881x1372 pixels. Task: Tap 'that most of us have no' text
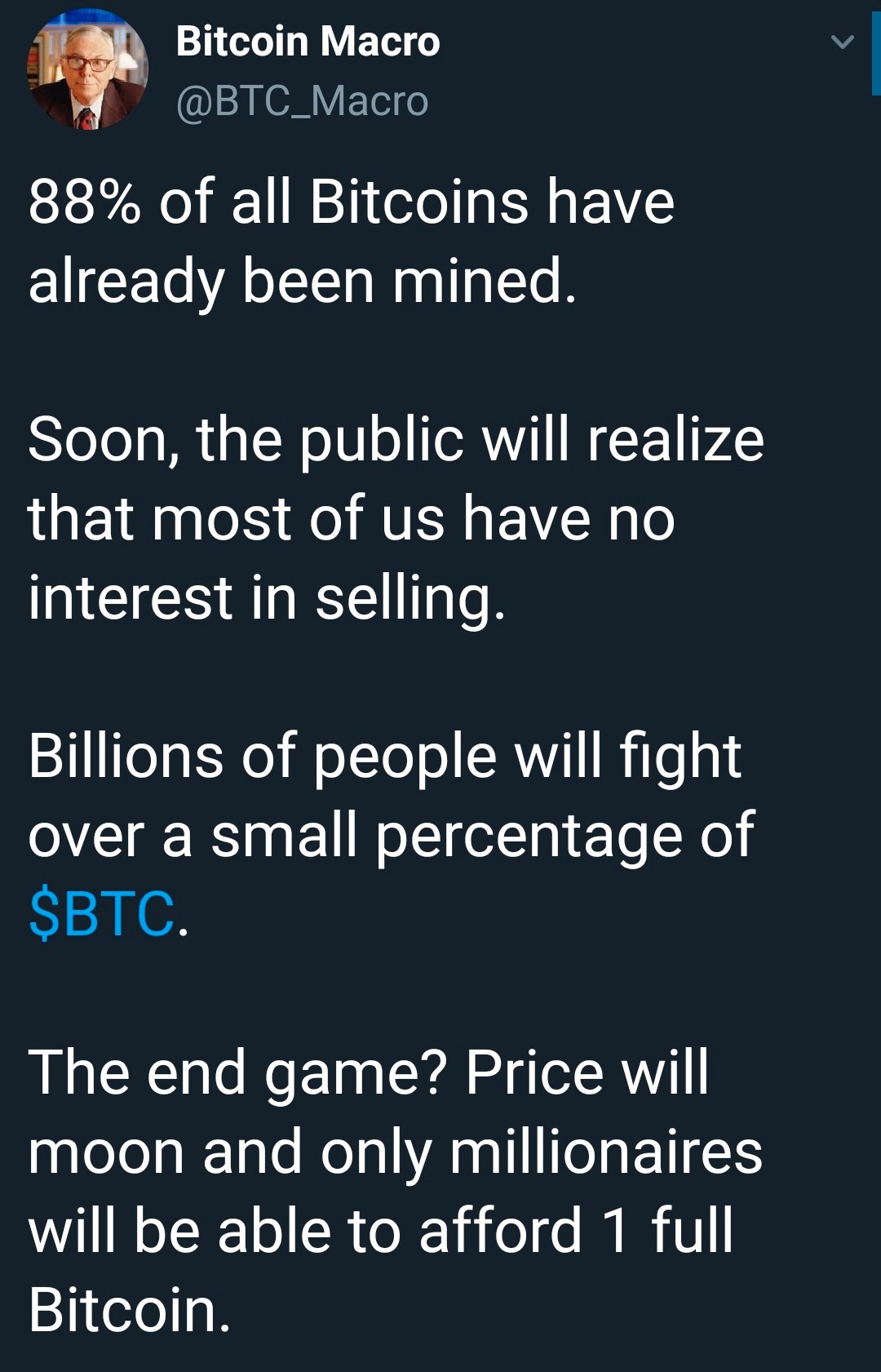[352, 517]
